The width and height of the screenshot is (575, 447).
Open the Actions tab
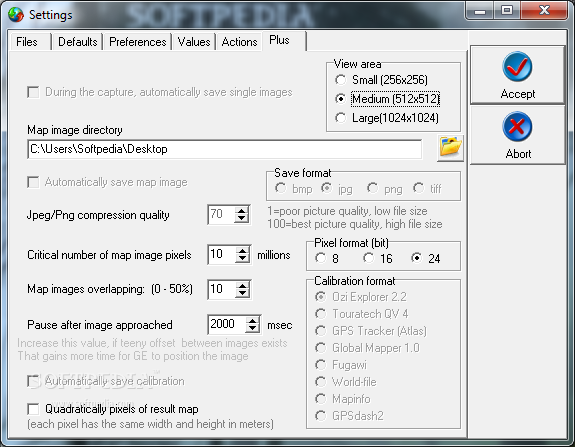coord(239,42)
